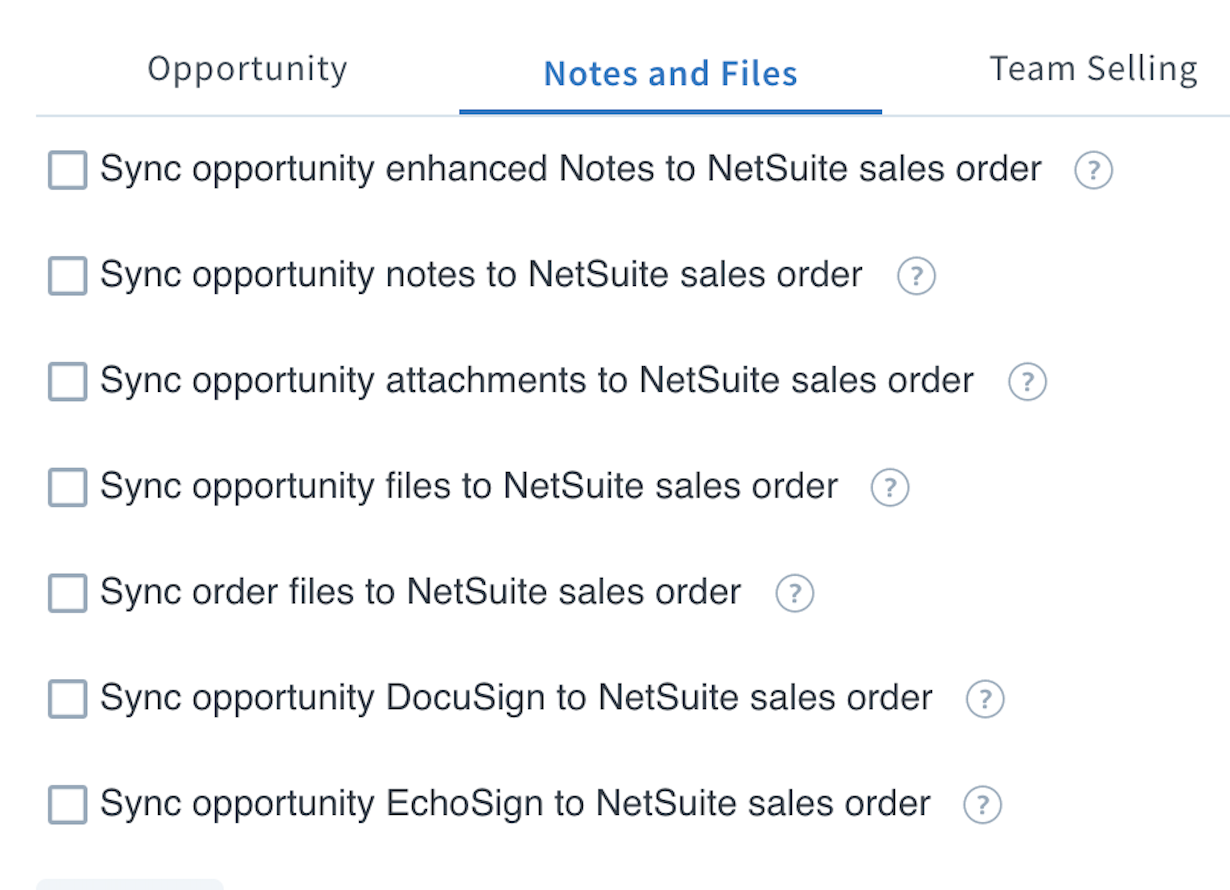Open help icon for DocuSign sync
The image size is (1230, 890).
[985, 699]
